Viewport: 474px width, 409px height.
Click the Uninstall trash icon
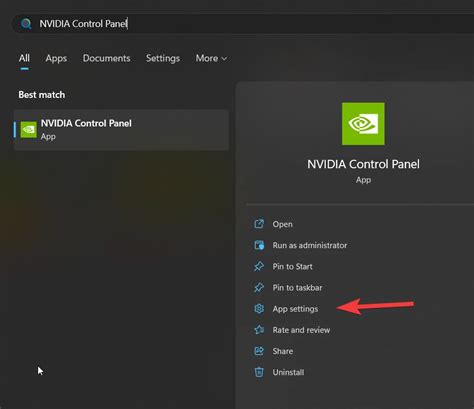point(259,372)
